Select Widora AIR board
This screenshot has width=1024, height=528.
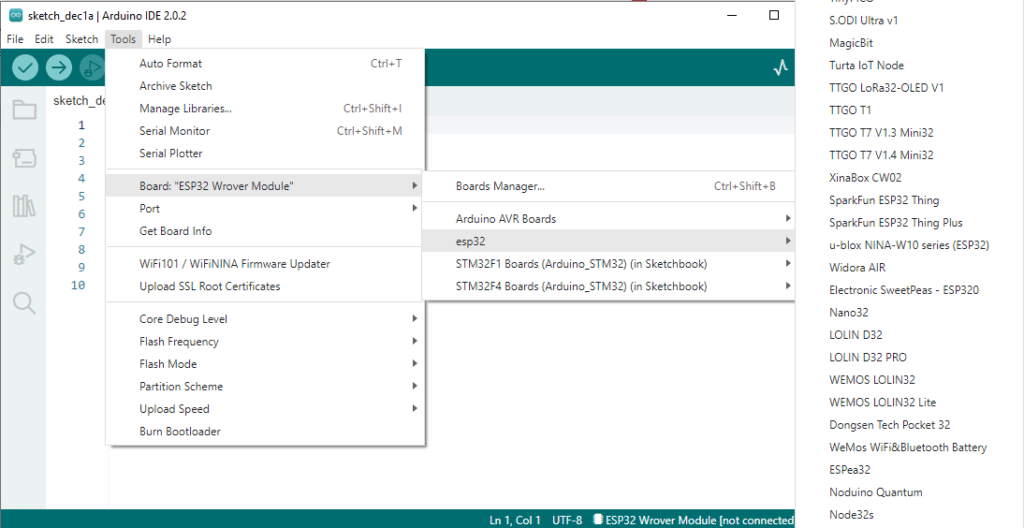857,268
